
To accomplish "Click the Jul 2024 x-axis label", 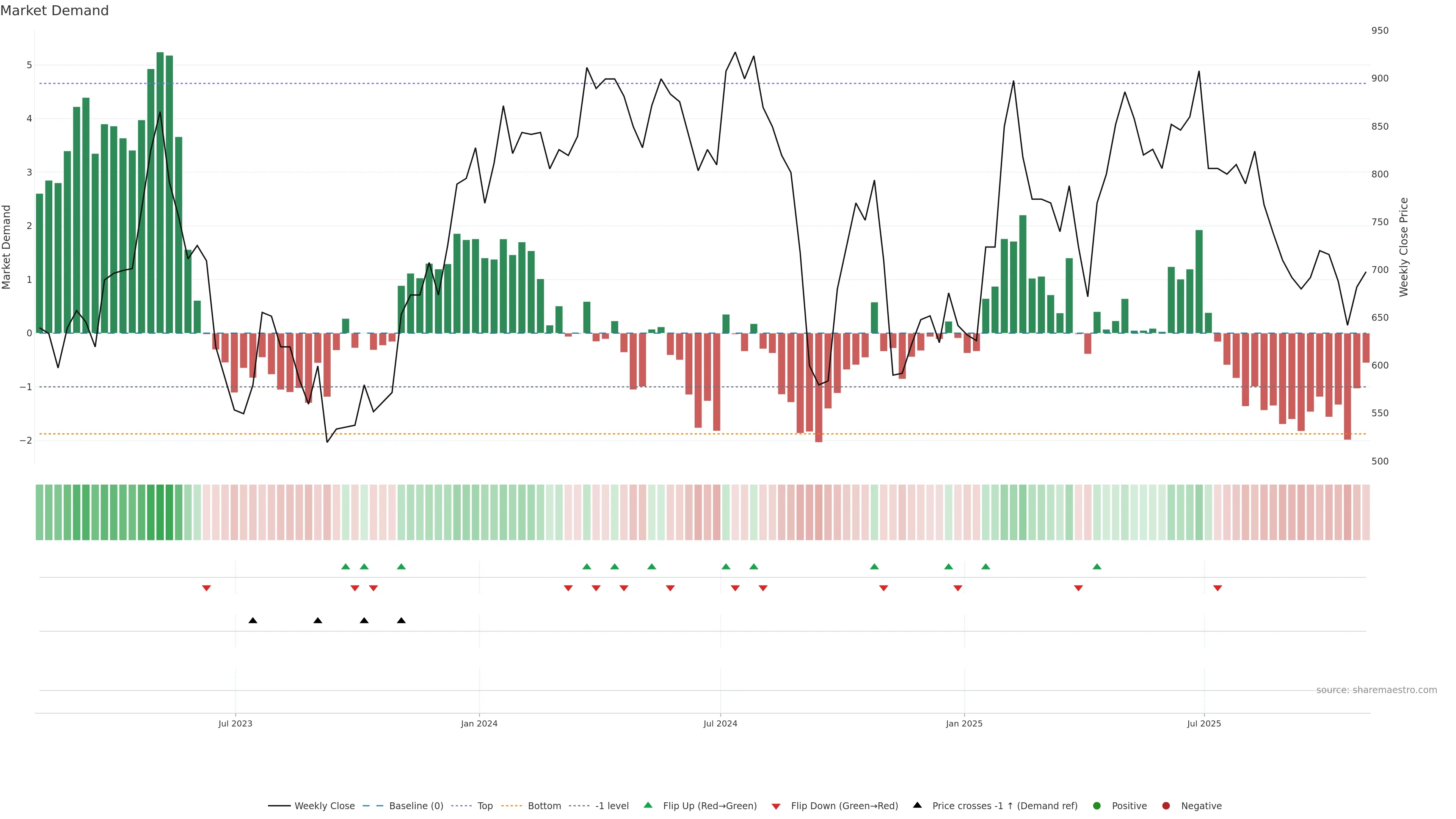I will click(x=720, y=723).
